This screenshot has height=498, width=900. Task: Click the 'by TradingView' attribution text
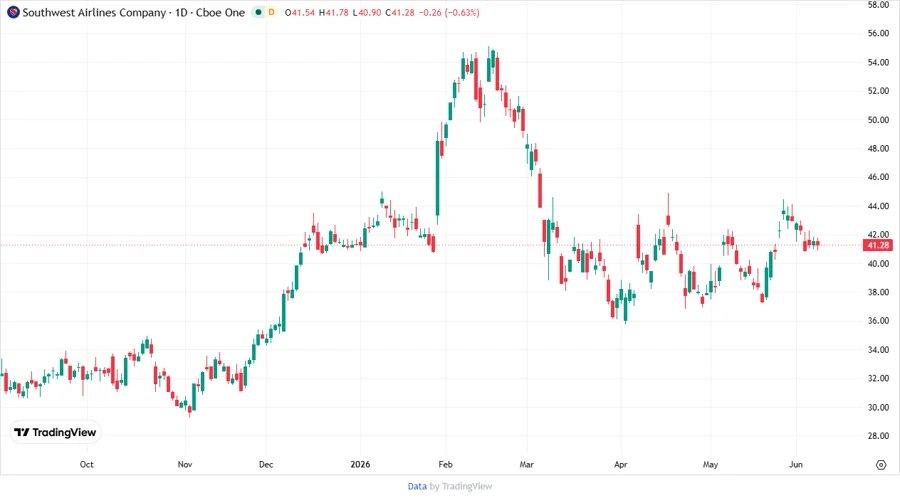[x=461, y=486]
